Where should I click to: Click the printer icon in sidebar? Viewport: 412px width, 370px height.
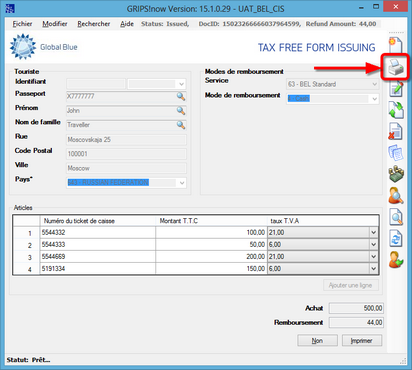[x=396, y=67]
